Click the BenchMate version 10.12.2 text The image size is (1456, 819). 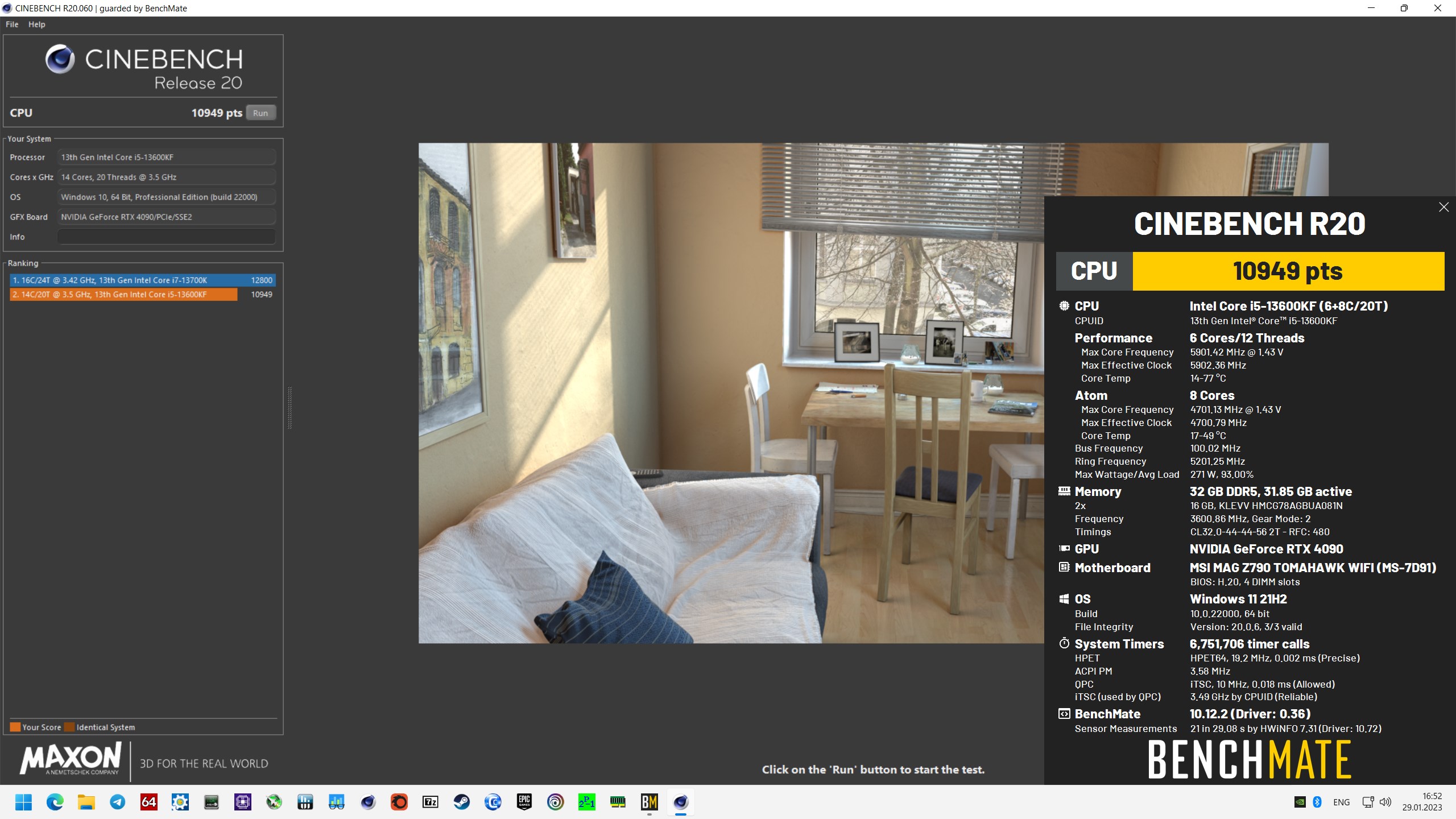(1250, 714)
